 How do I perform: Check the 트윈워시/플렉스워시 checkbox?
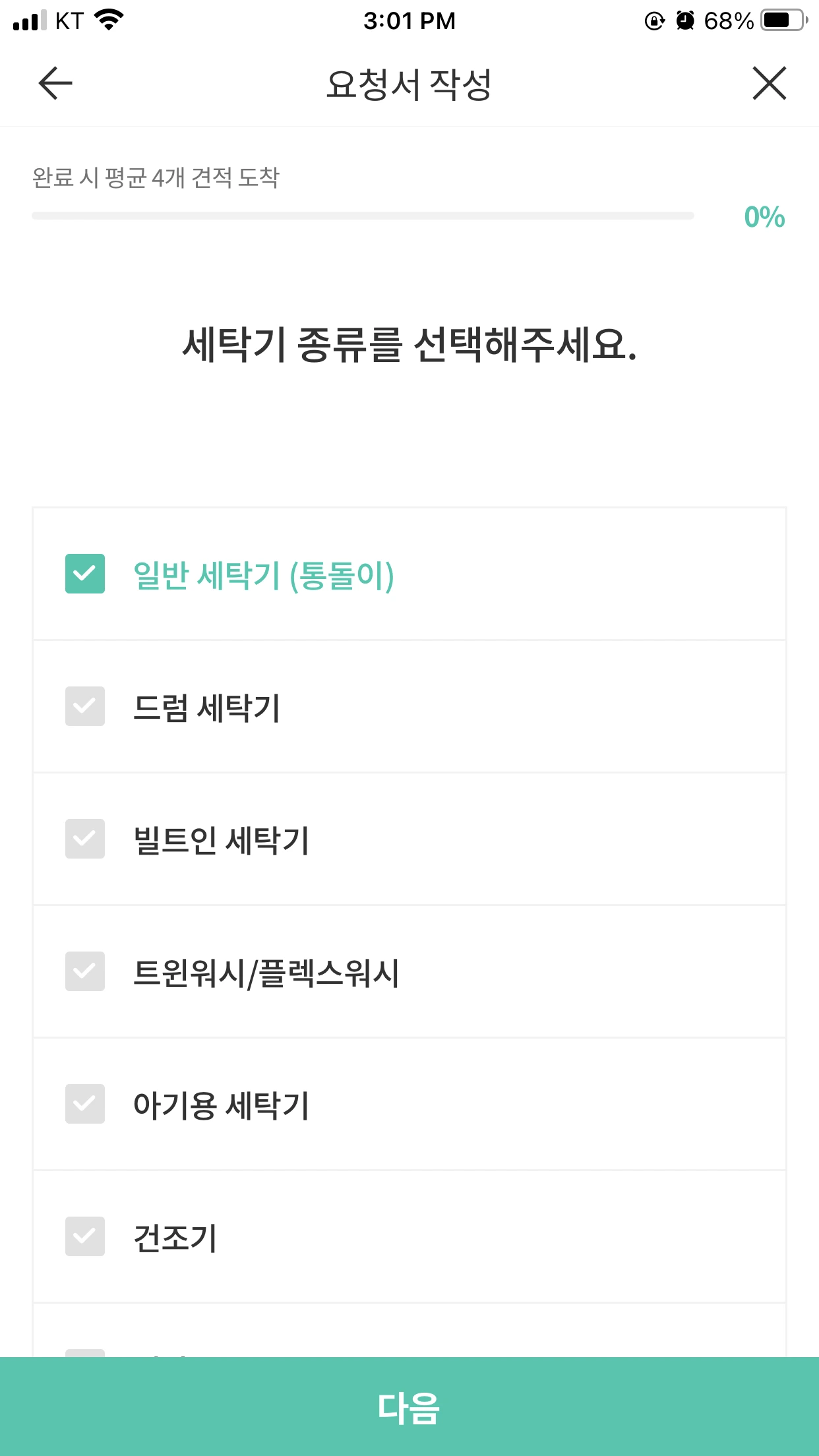[x=85, y=971]
